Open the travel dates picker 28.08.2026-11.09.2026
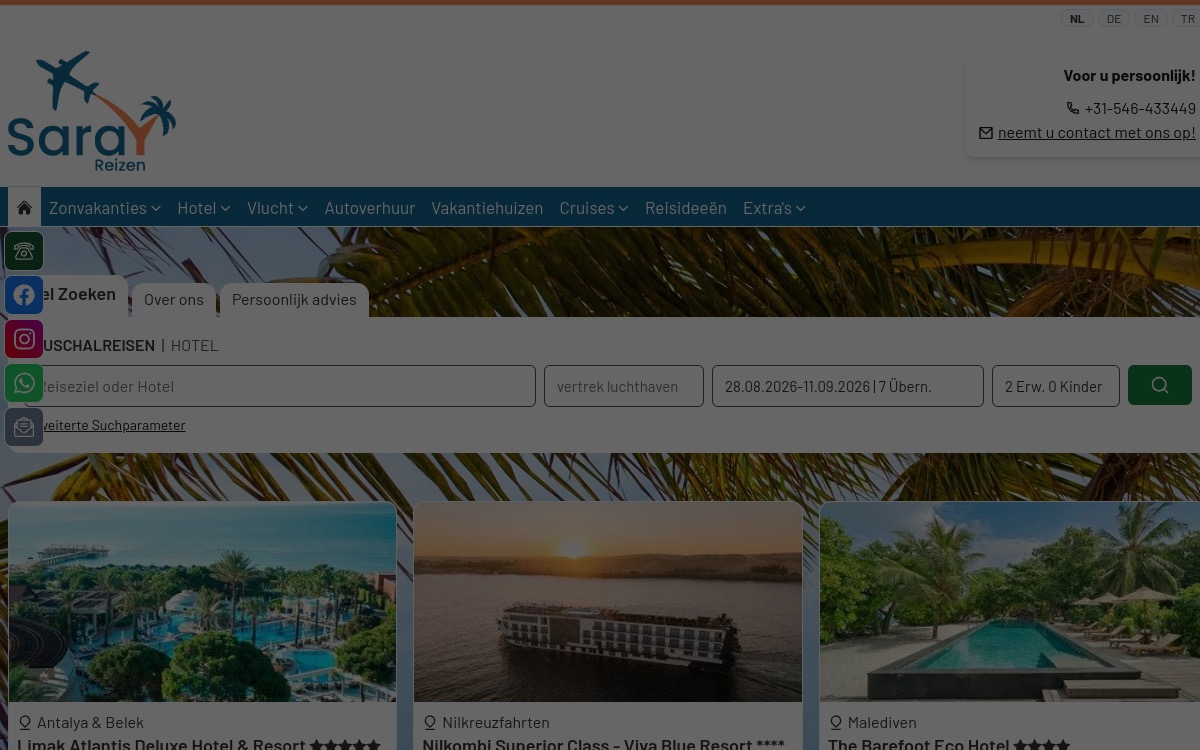 (848, 386)
